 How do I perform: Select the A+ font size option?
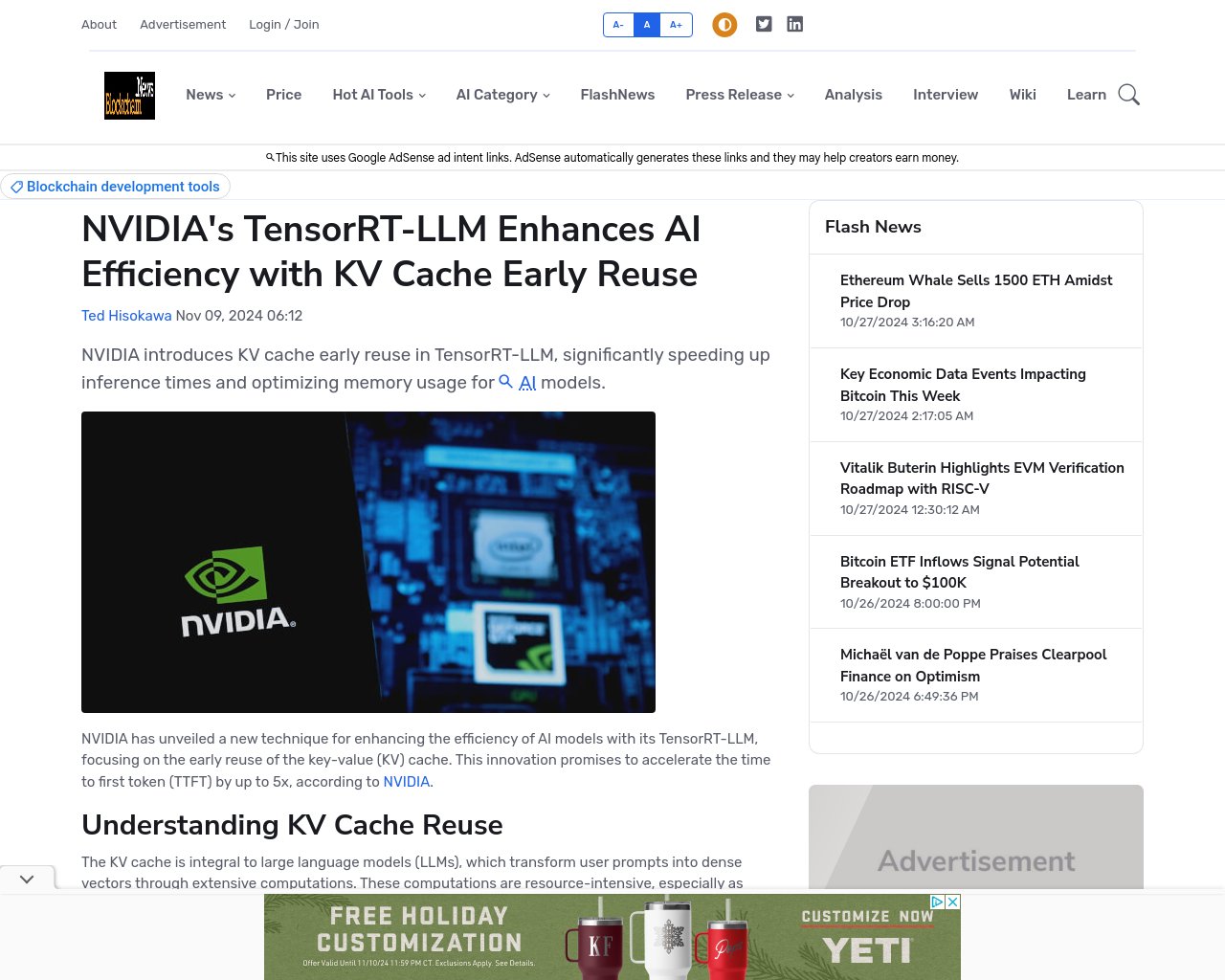tap(676, 24)
